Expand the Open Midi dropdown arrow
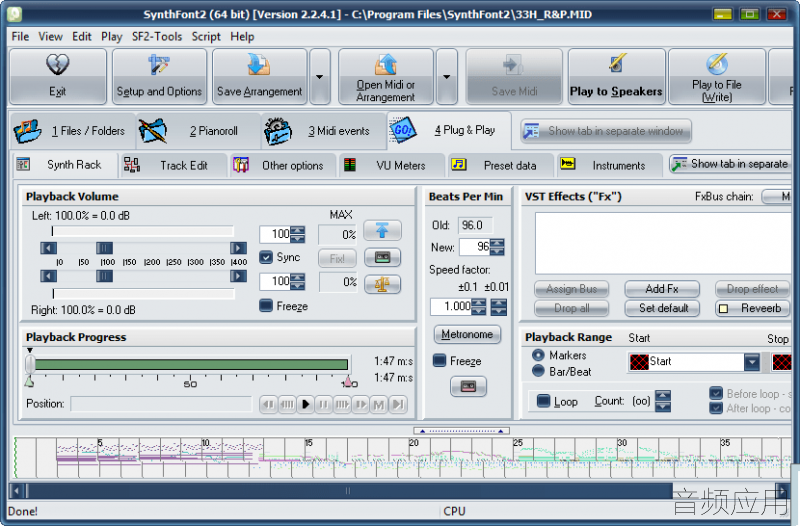This screenshot has height=526, width=800. click(446, 77)
